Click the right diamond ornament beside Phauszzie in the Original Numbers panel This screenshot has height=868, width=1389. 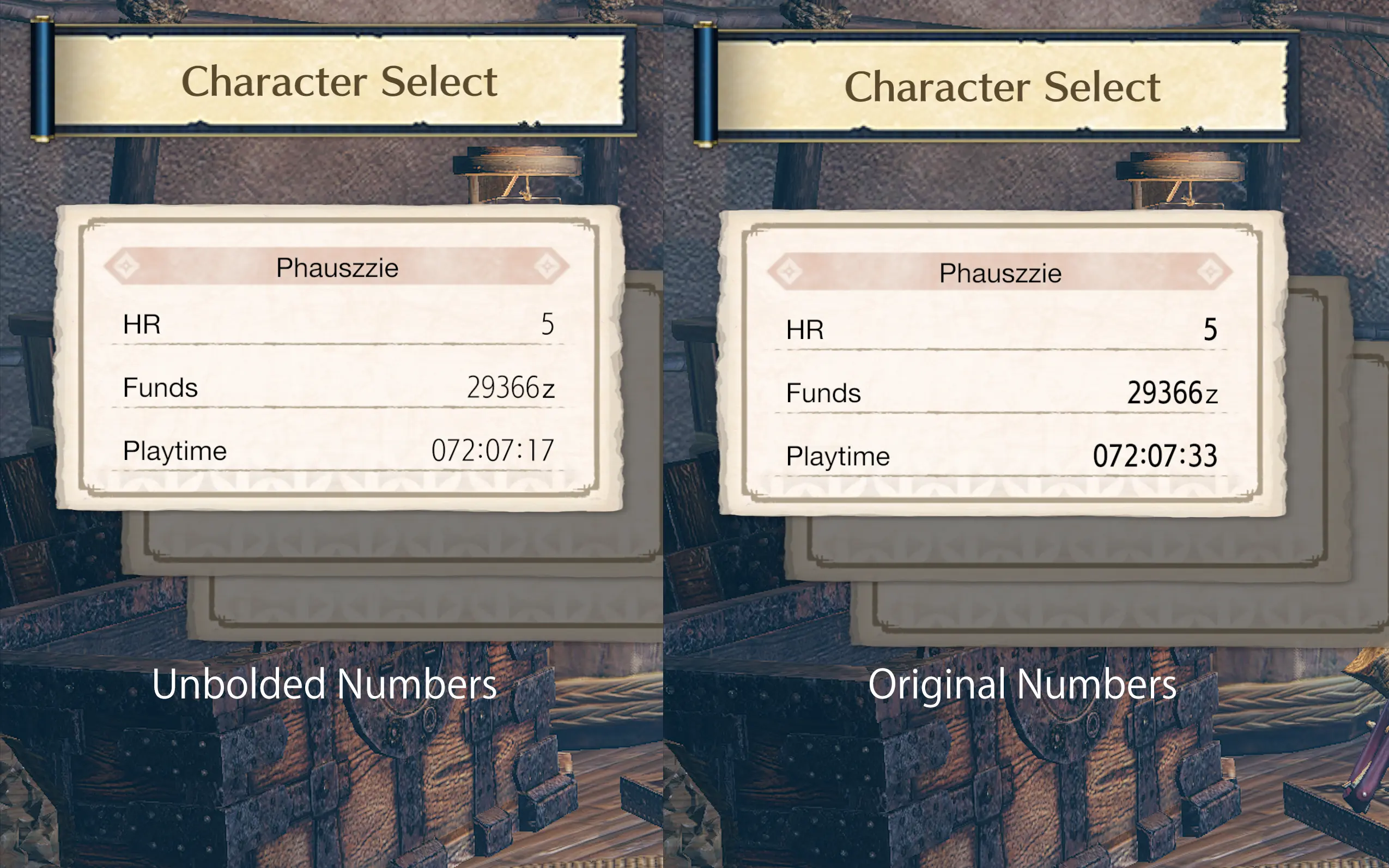[1210, 271]
